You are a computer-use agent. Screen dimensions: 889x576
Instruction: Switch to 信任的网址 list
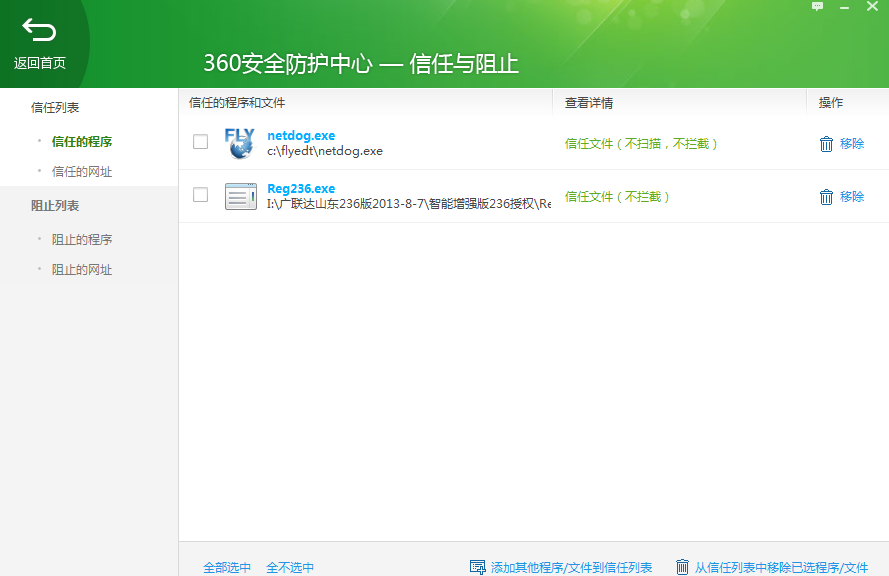pos(82,172)
